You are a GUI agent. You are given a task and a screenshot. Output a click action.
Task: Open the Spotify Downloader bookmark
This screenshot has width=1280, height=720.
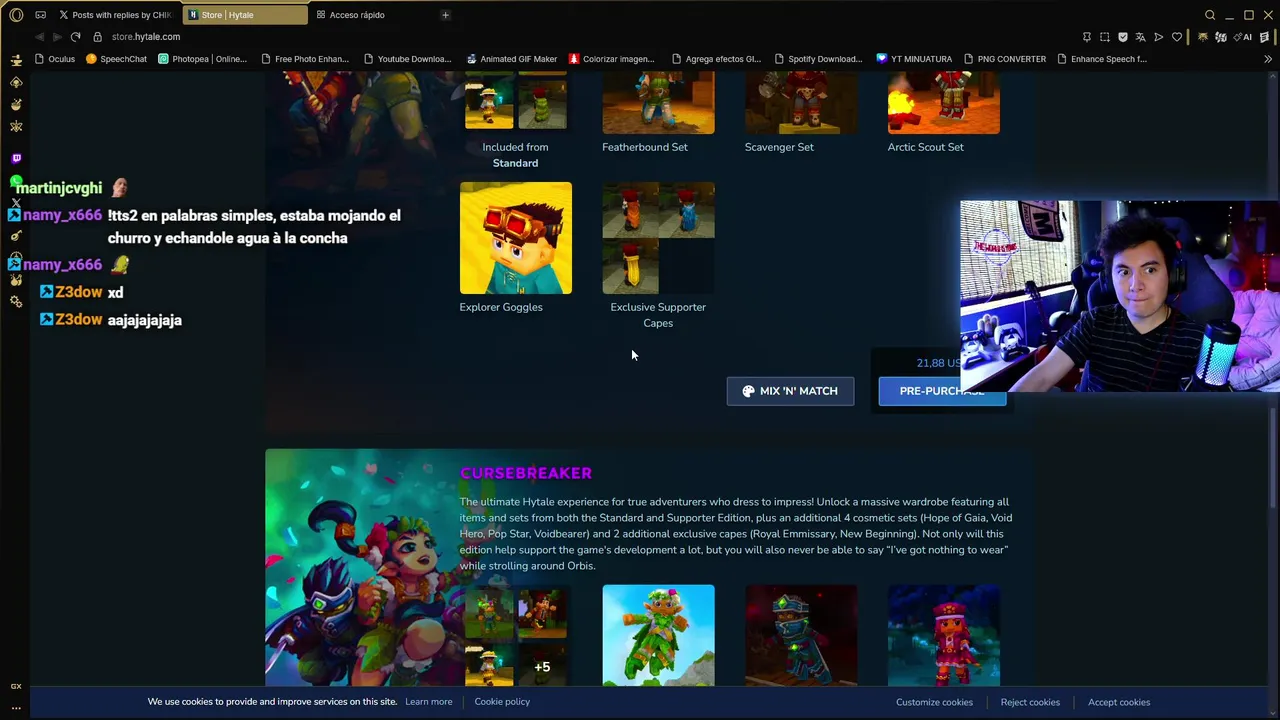818,59
